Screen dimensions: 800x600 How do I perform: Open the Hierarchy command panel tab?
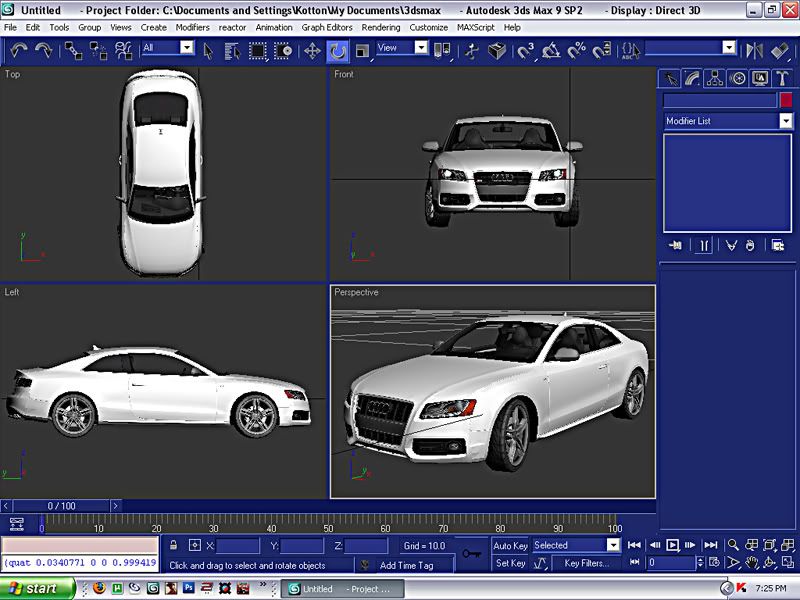pyautogui.click(x=714, y=78)
